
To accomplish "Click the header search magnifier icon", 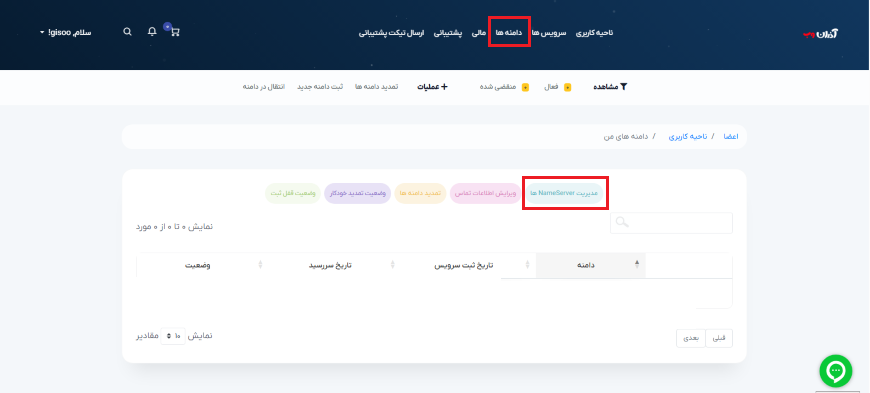I will pos(128,32).
